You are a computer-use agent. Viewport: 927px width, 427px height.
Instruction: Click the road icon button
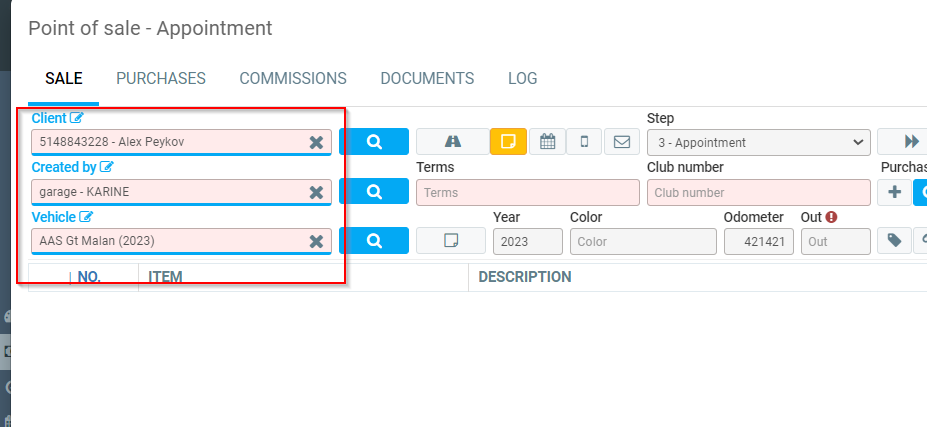click(x=452, y=142)
